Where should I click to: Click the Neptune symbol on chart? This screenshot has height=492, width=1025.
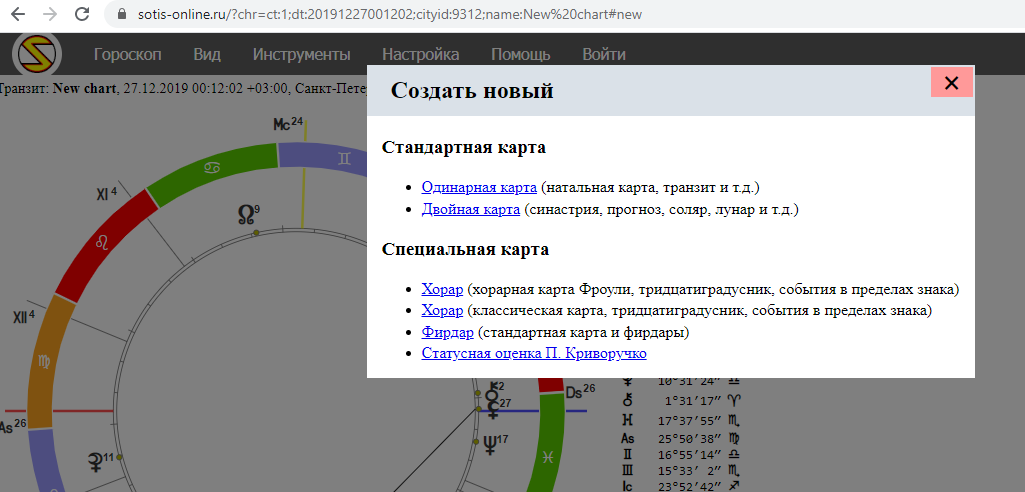(x=490, y=444)
